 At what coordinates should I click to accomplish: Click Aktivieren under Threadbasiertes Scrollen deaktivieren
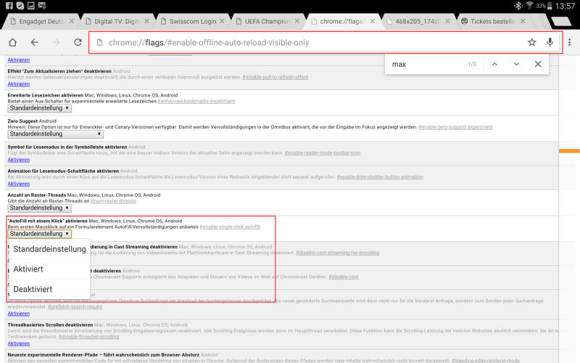pyautogui.click(x=18, y=344)
